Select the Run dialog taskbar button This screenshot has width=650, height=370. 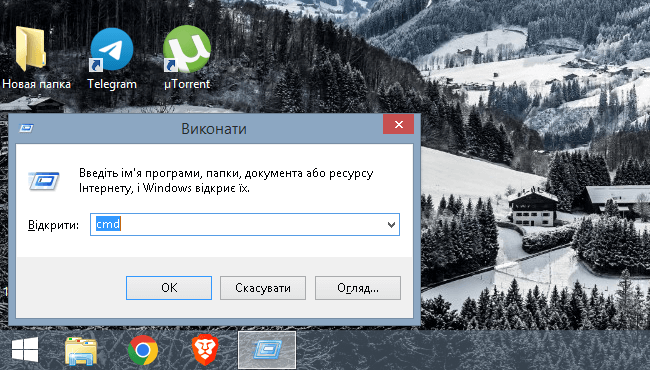(x=267, y=350)
